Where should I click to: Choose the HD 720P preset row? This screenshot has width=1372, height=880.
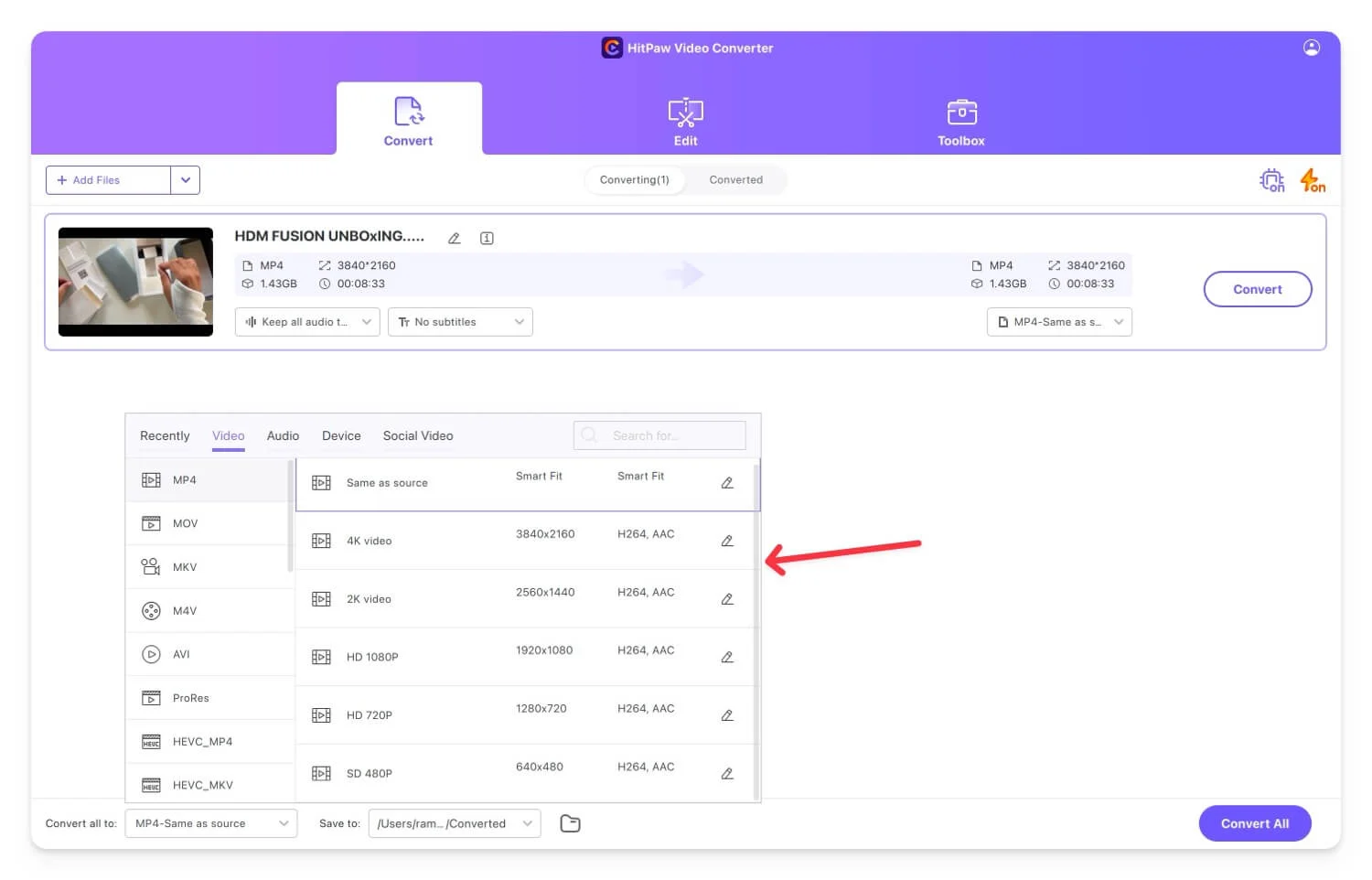(524, 715)
